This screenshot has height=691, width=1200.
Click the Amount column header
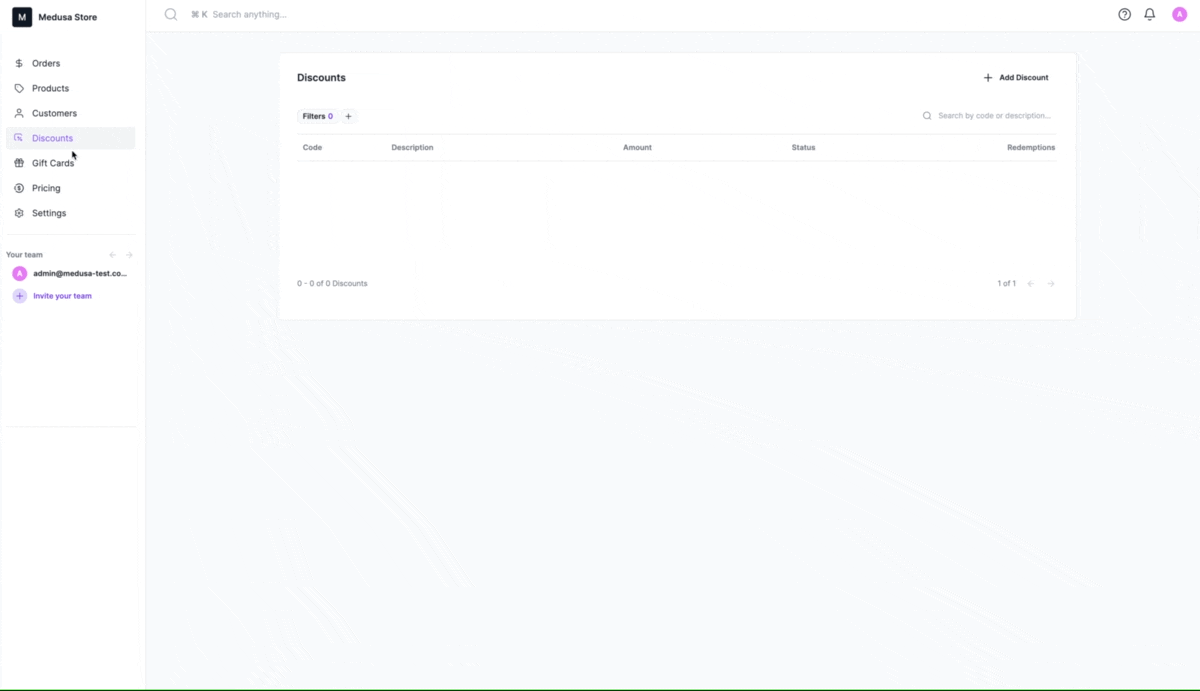coord(637,147)
